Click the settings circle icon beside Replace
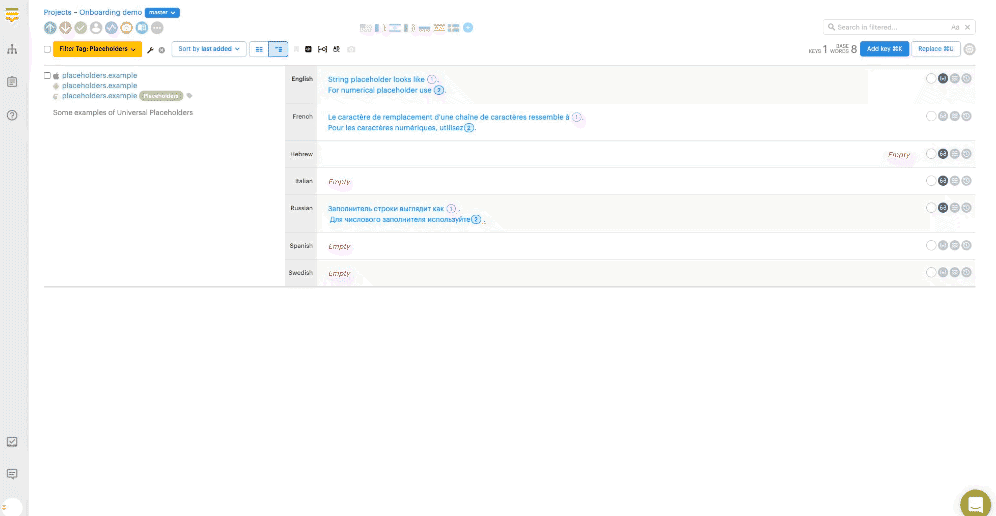The height and width of the screenshot is (516, 996). tap(969, 49)
